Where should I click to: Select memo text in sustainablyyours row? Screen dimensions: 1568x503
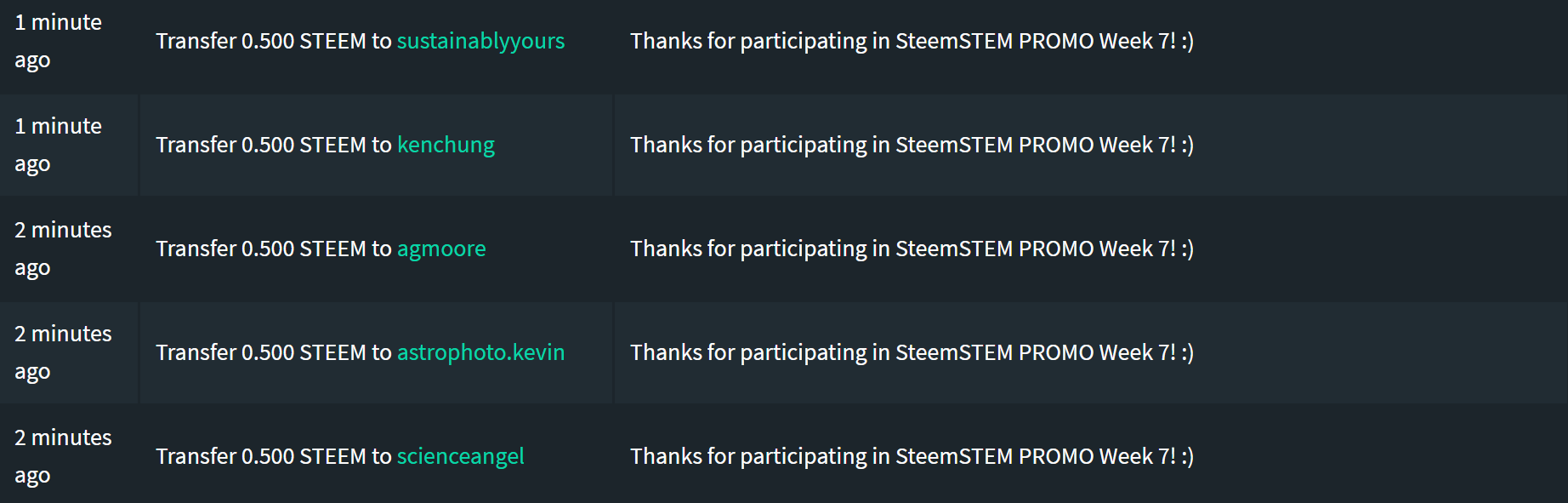[912, 42]
